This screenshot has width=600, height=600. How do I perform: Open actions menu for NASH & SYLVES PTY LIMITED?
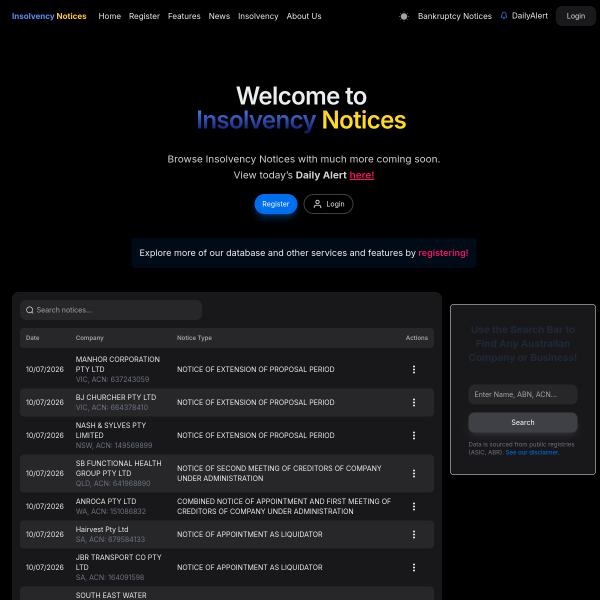414,435
